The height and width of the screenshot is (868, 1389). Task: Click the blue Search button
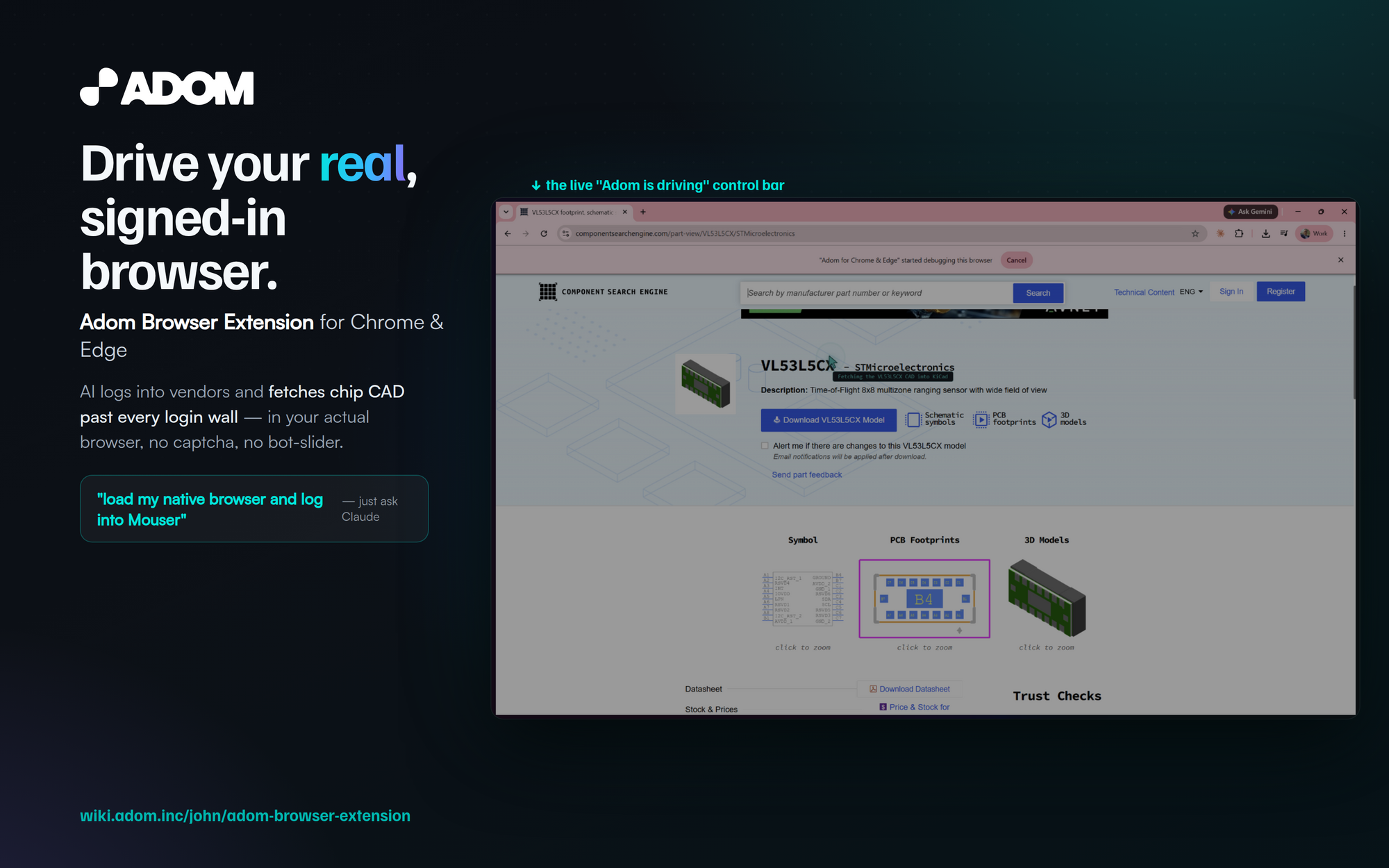click(1038, 293)
